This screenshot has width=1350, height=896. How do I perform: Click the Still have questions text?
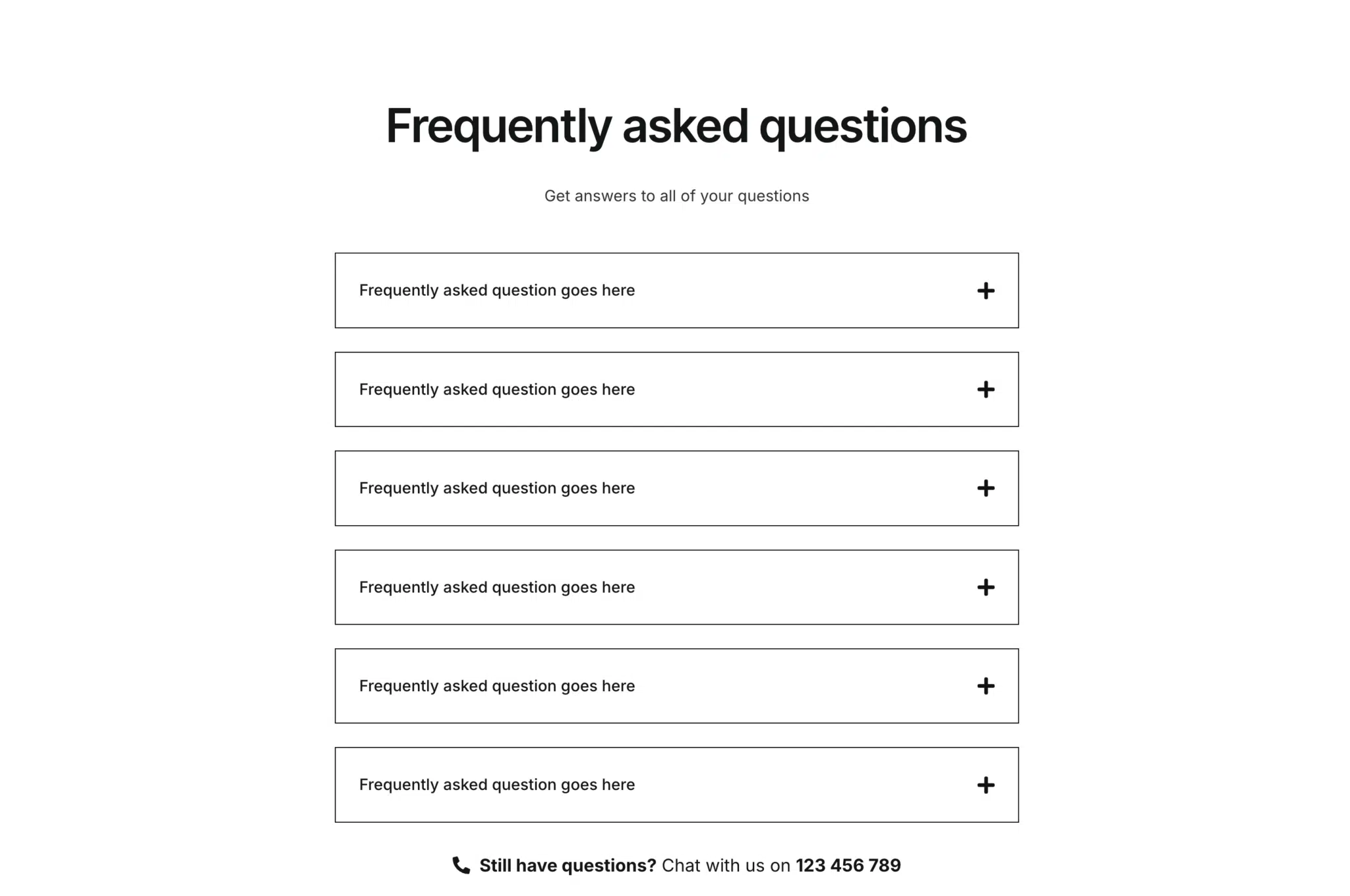click(x=567, y=865)
